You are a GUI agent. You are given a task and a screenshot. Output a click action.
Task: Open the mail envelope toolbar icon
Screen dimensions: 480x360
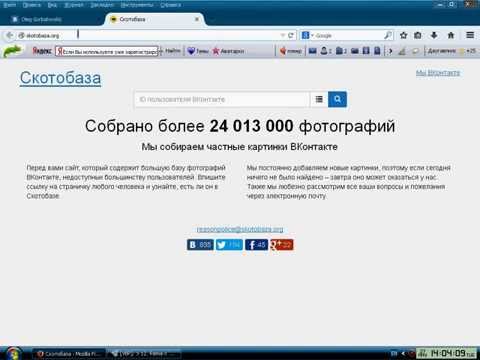312,51
